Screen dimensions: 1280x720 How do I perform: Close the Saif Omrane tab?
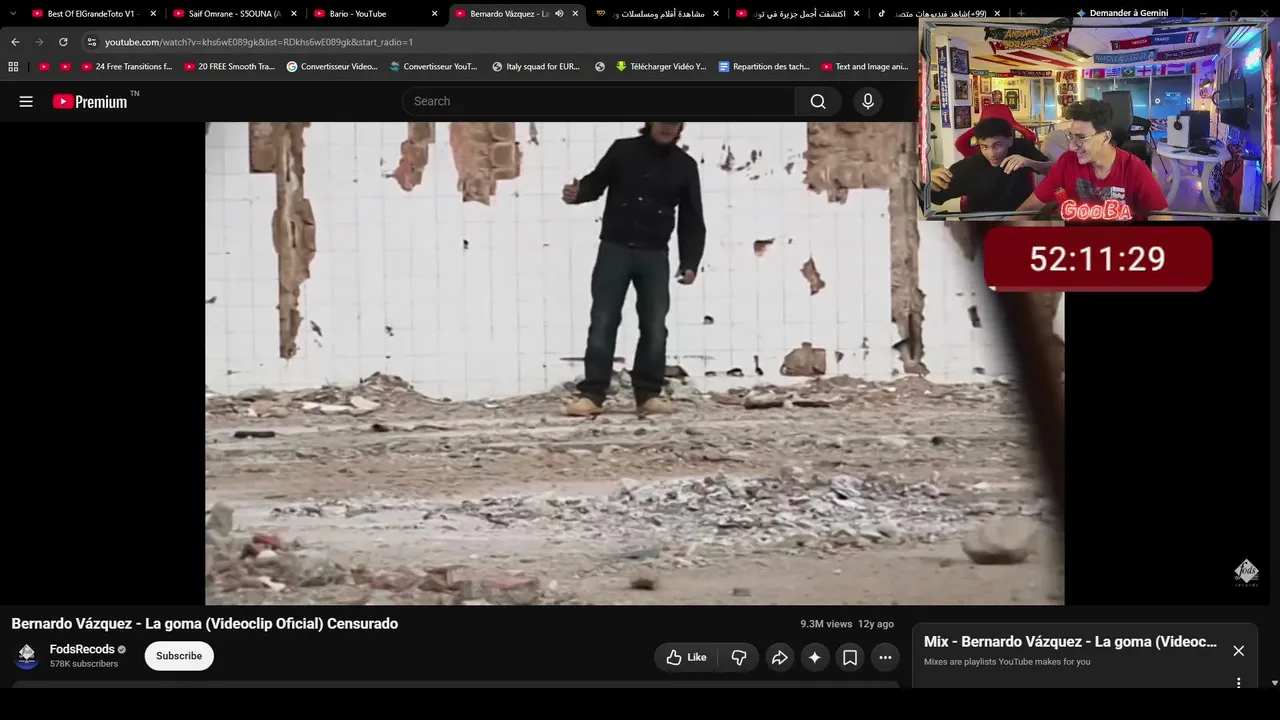pyautogui.click(x=294, y=14)
